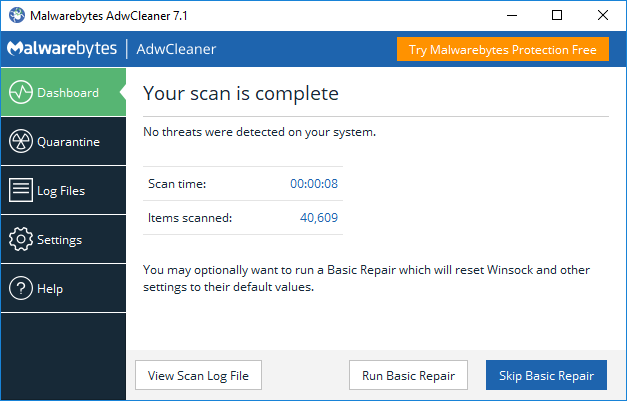Click the window title 'Malwarebytes AdwCleaner 7.1'
Image resolution: width=627 pixels, height=401 pixels.
coord(109,16)
